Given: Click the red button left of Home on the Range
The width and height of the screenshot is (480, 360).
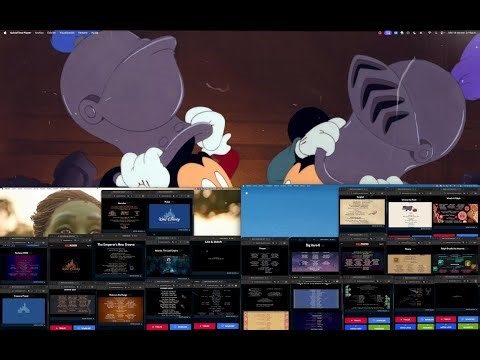Looking at the screenshot, I should coord(61,328).
